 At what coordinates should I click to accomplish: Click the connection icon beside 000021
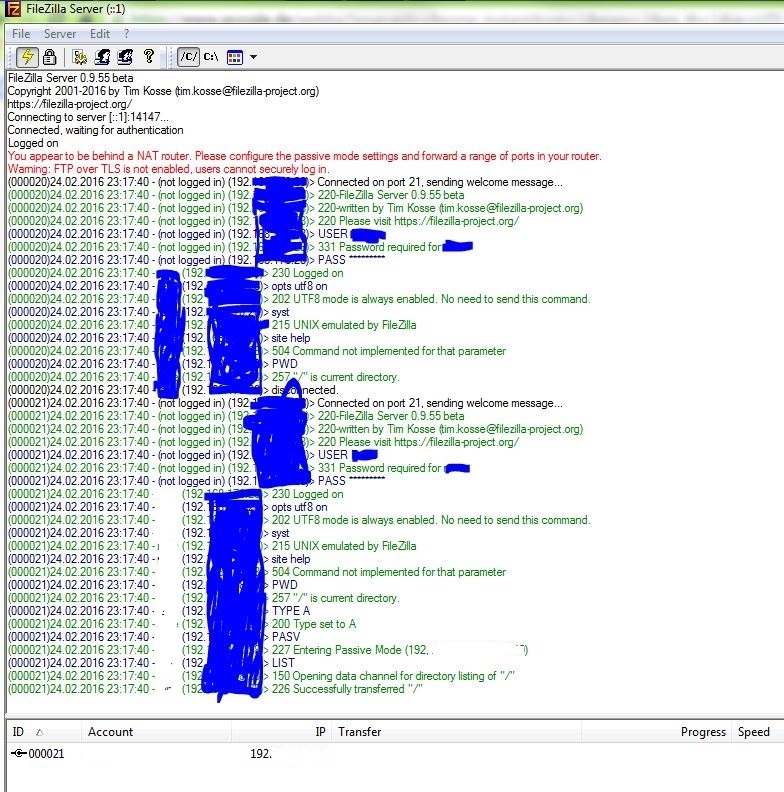point(19,754)
